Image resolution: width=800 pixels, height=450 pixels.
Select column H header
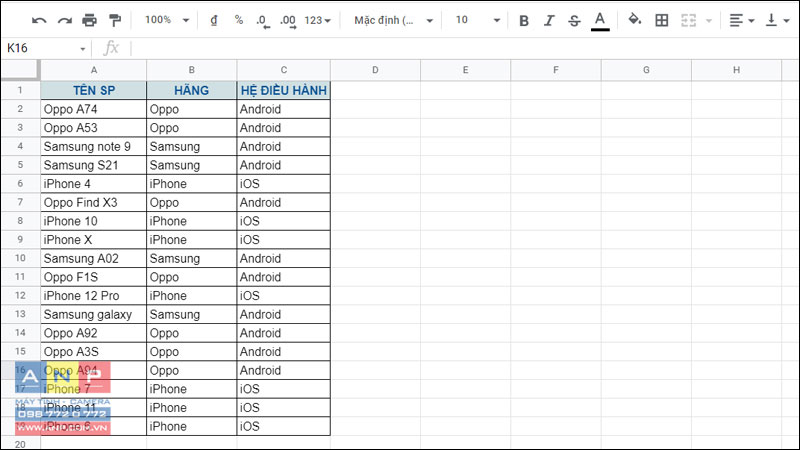tap(736, 70)
